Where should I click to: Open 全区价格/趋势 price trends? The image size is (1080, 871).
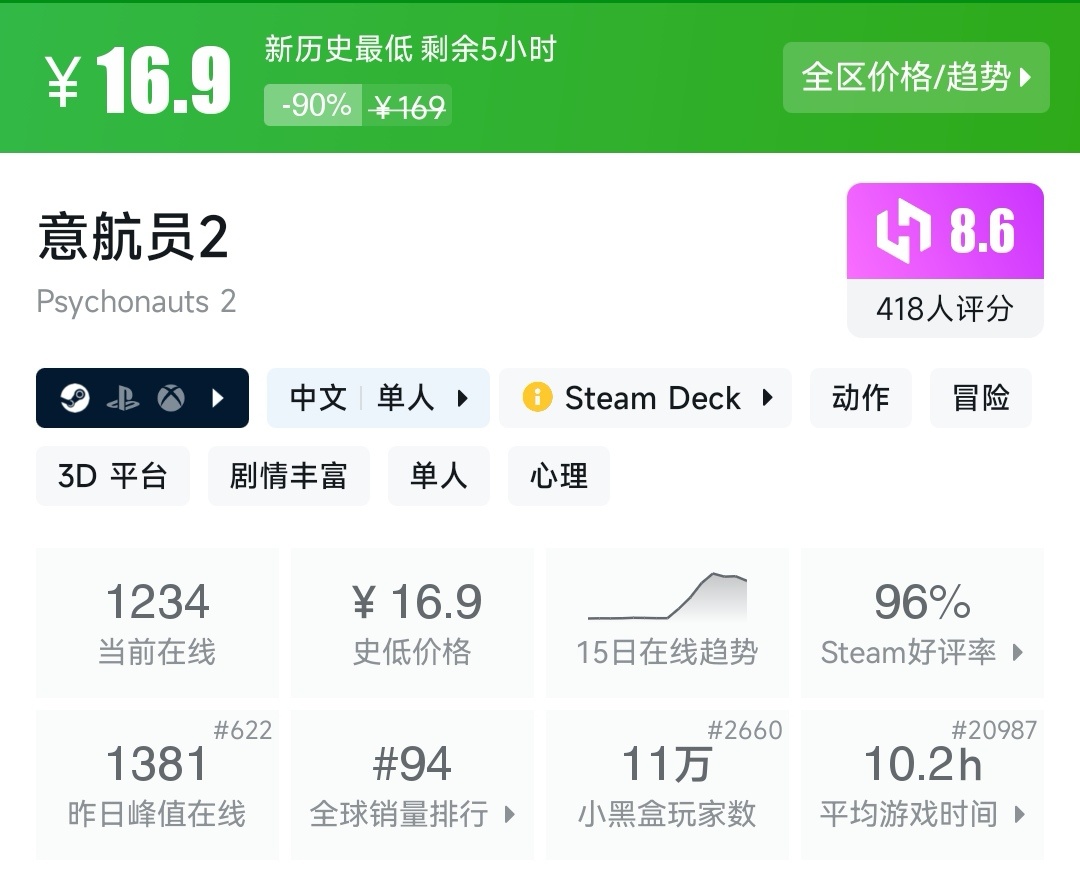click(x=915, y=77)
